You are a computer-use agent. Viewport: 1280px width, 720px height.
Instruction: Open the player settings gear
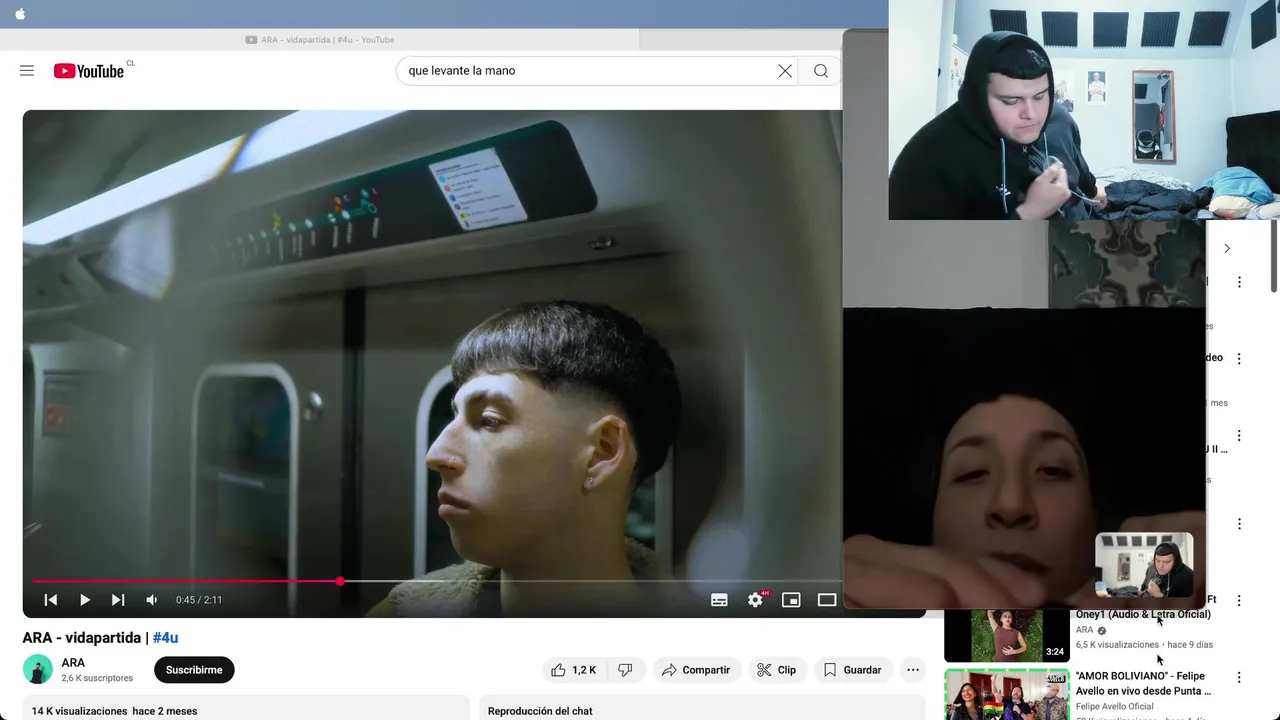pyautogui.click(x=756, y=600)
